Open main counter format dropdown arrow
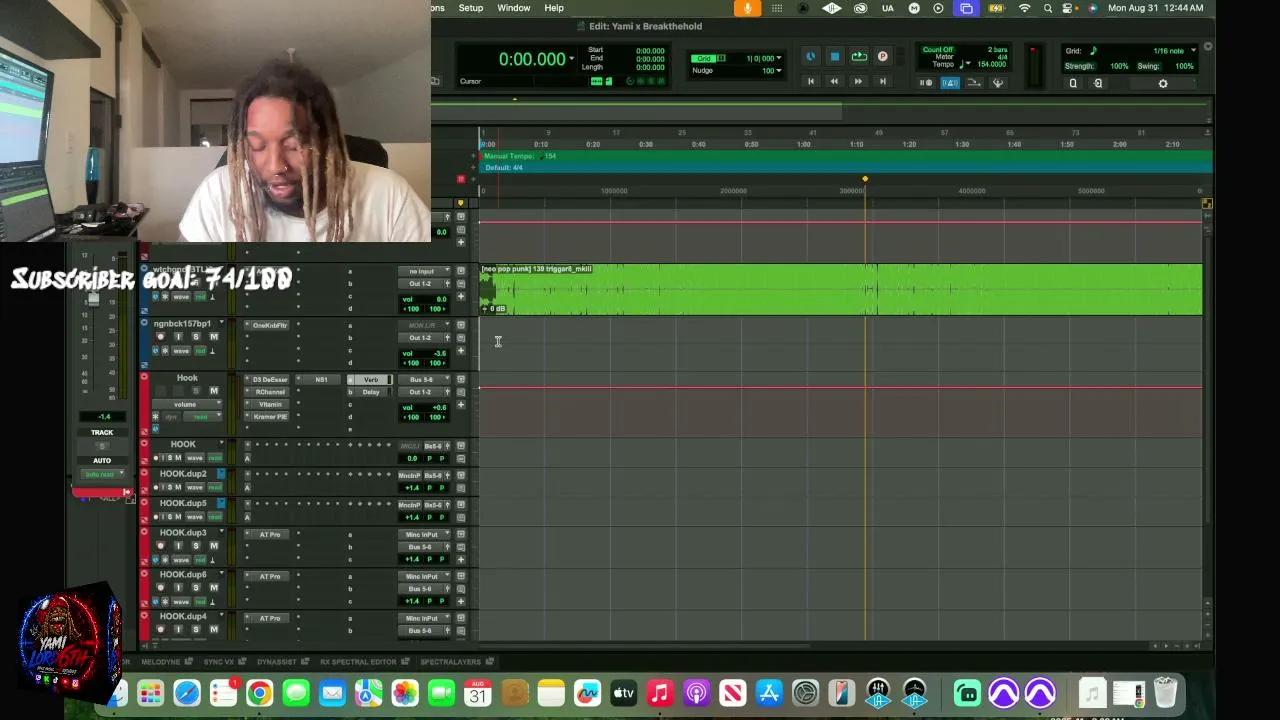The height and width of the screenshot is (720, 1280). [x=572, y=59]
